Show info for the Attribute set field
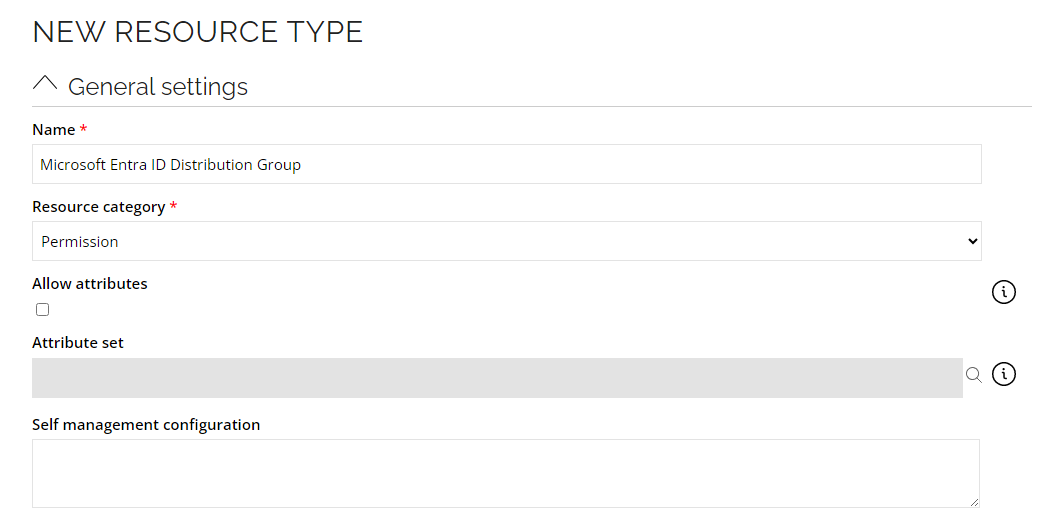This screenshot has height=517, width=1039. click(x=1003, y=374)
